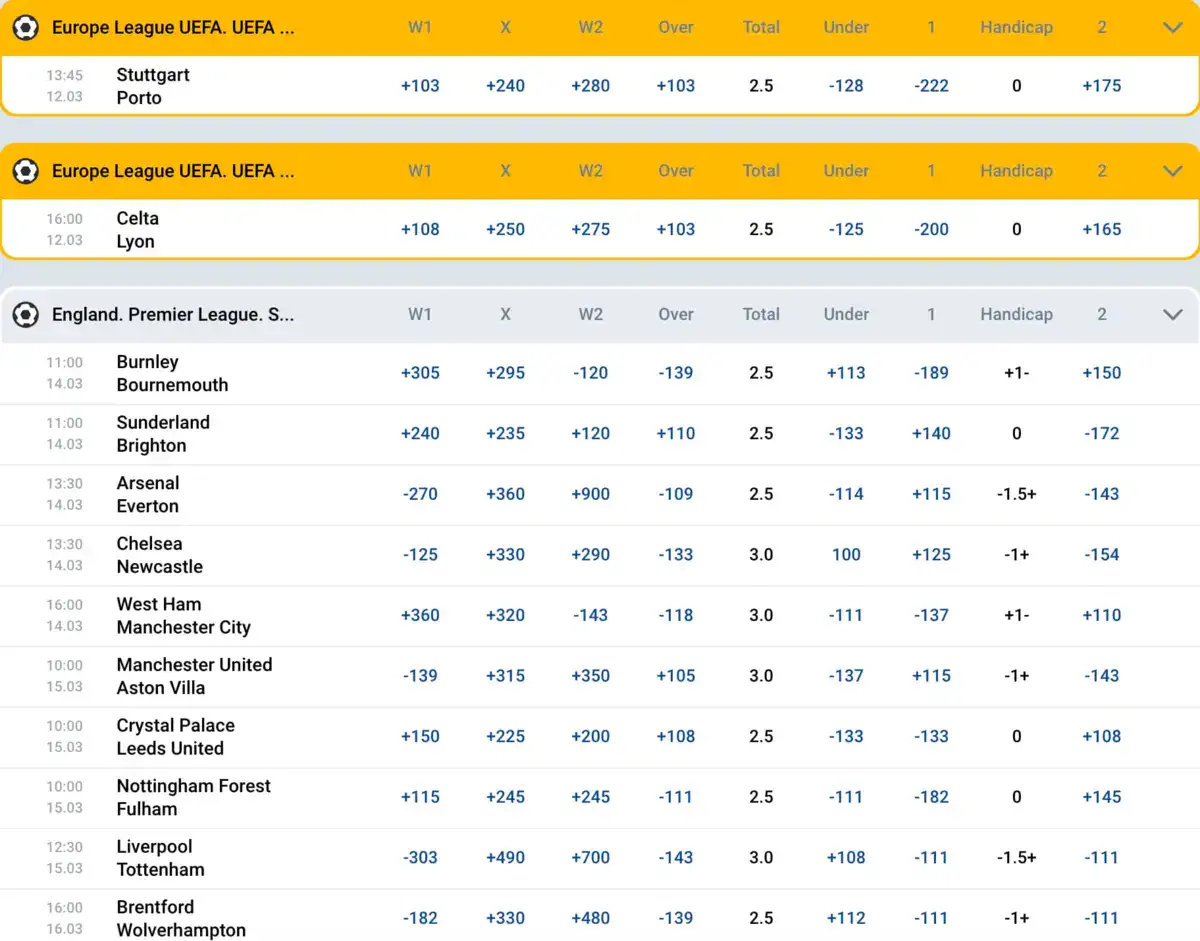Bet Stuttgart to win at +103
The height and width of the screenshot is (941, 1200).
coord(420,86)
